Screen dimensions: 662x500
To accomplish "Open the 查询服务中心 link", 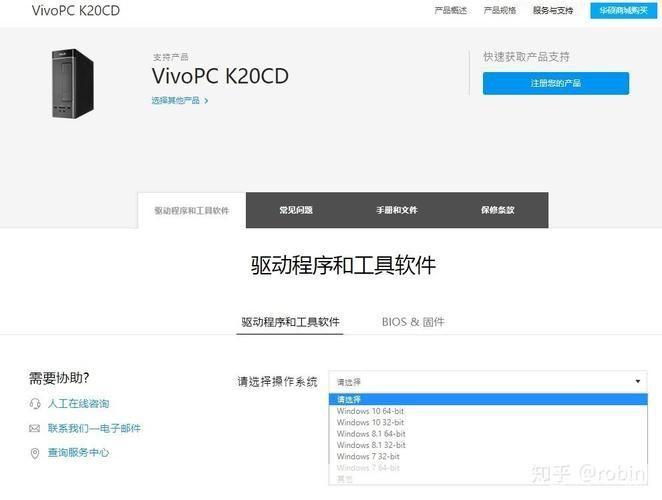I will 79,453.
